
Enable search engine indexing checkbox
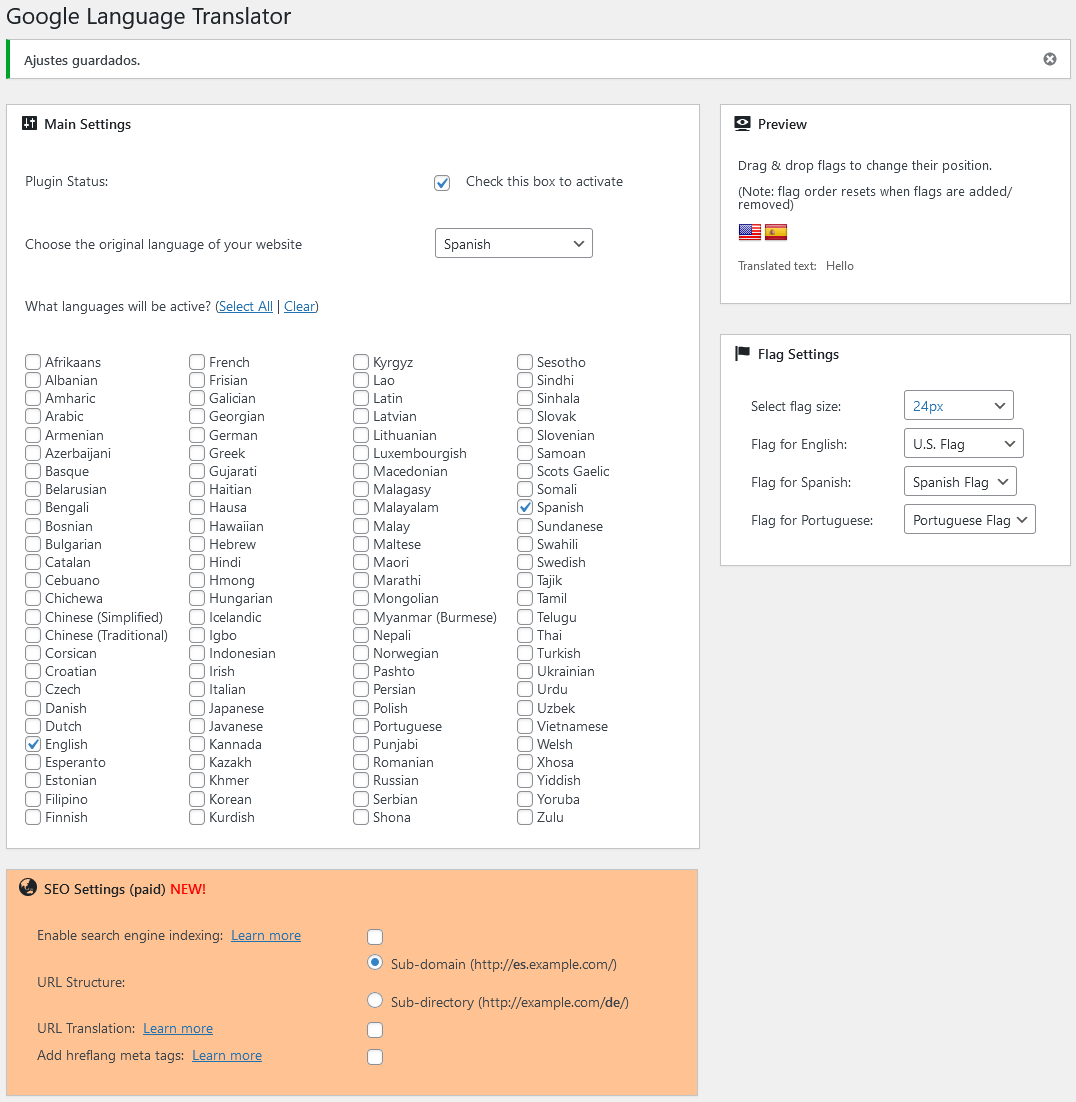375,937
